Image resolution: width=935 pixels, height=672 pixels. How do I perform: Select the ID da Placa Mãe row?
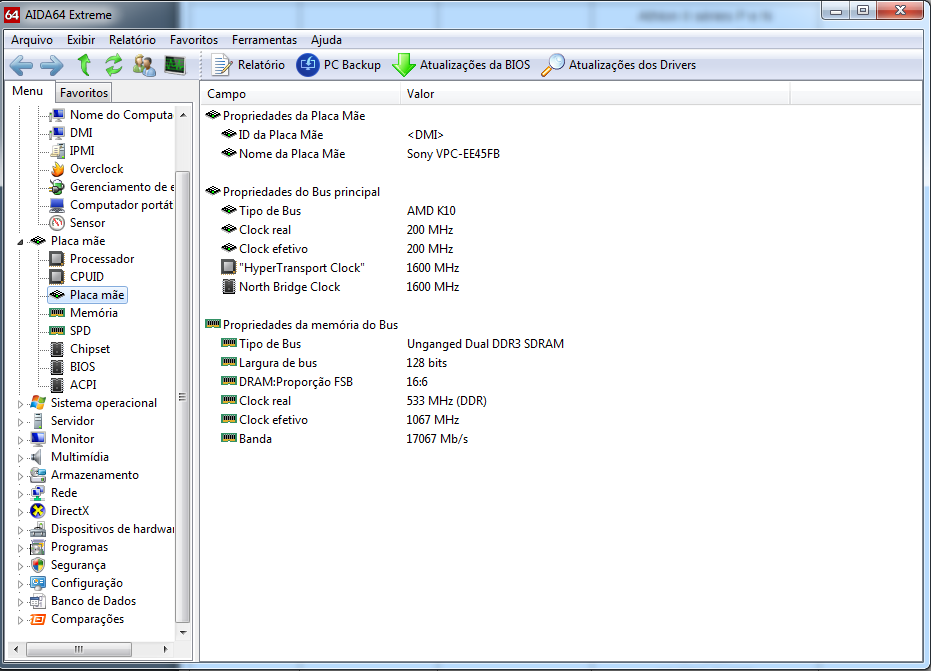(561, 135)
